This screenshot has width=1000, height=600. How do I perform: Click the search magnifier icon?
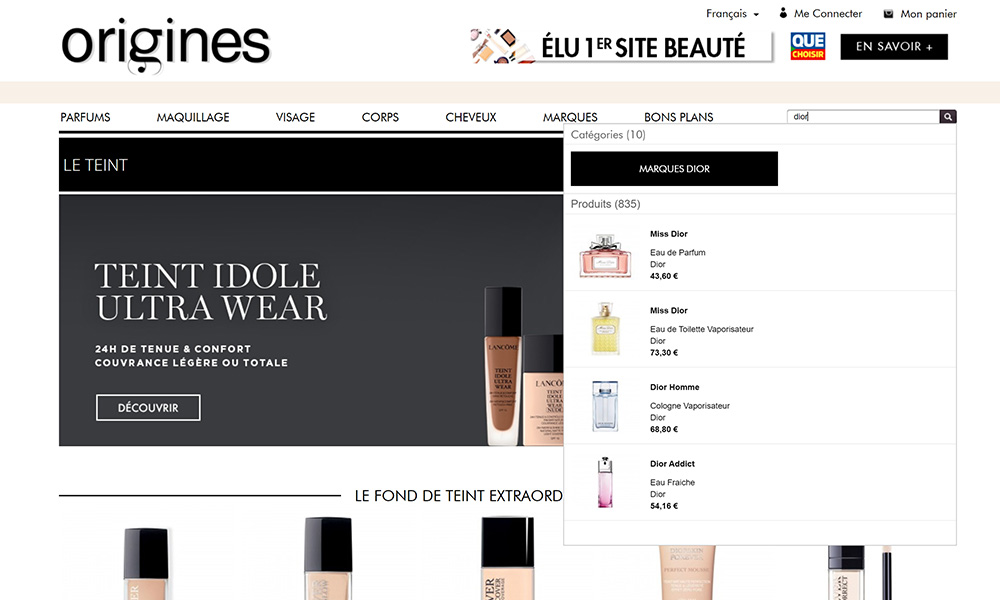[948, 117]
